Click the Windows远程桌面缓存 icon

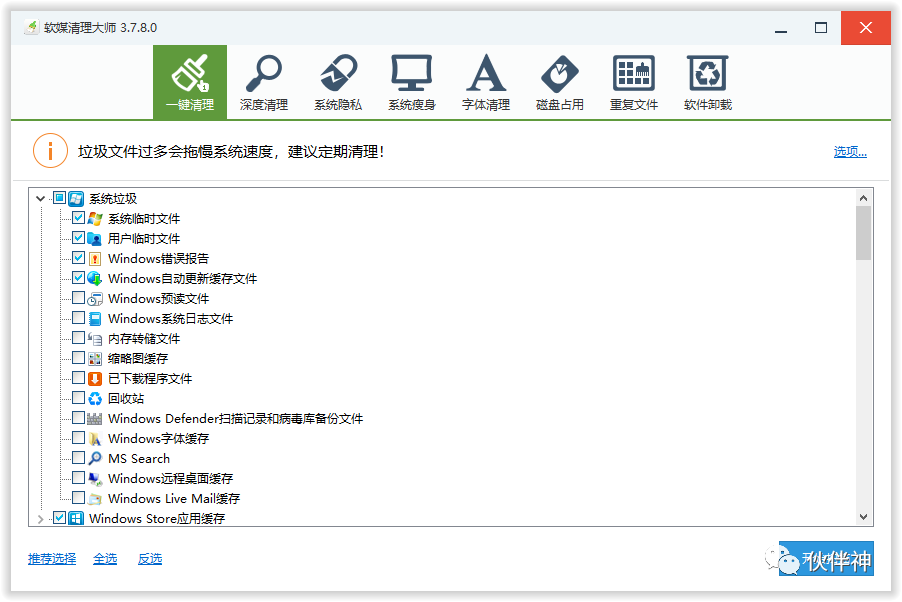coord(95,478)
